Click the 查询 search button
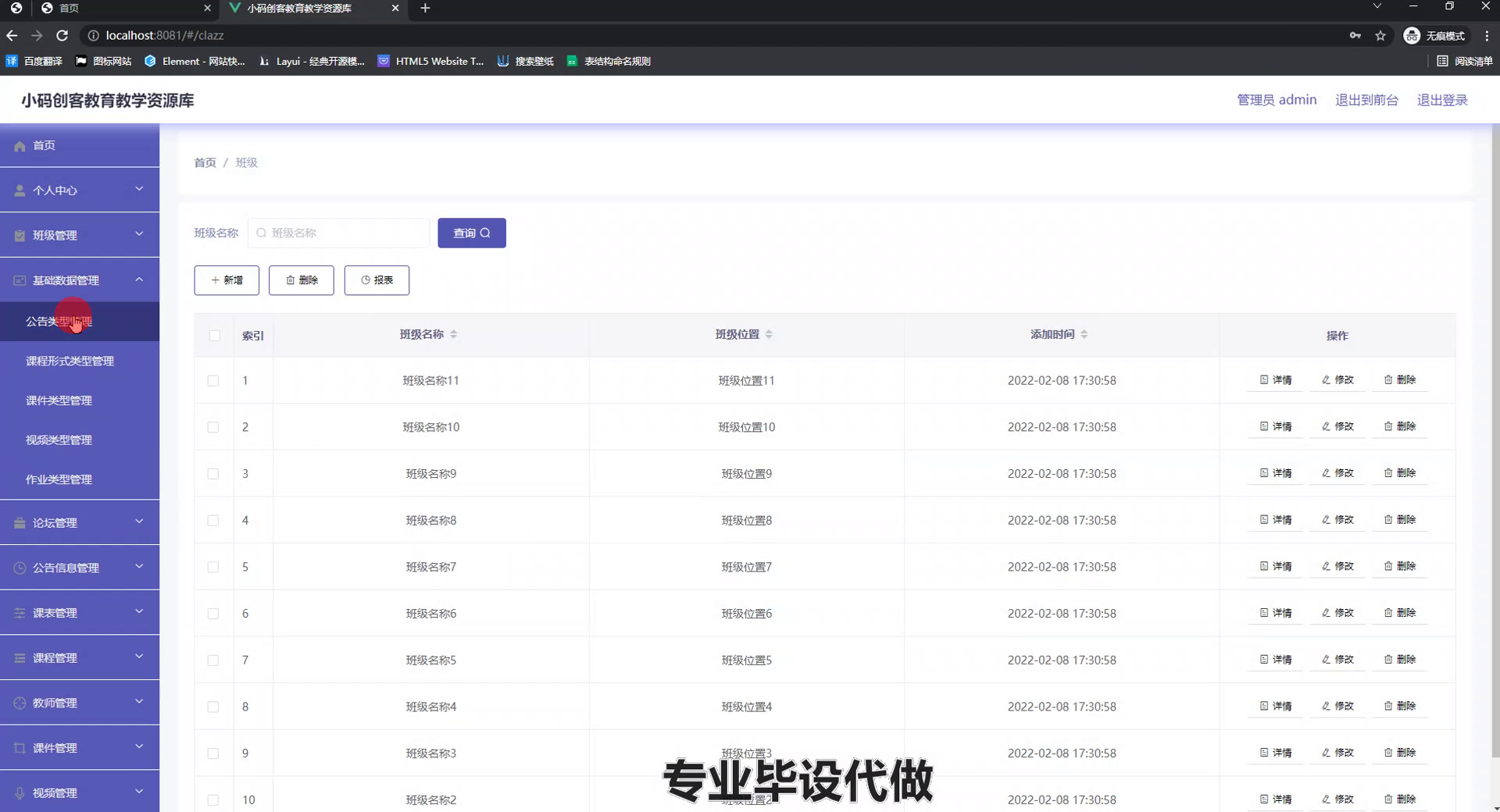Screen dimensions: 1500x812 tap(472, 233)
